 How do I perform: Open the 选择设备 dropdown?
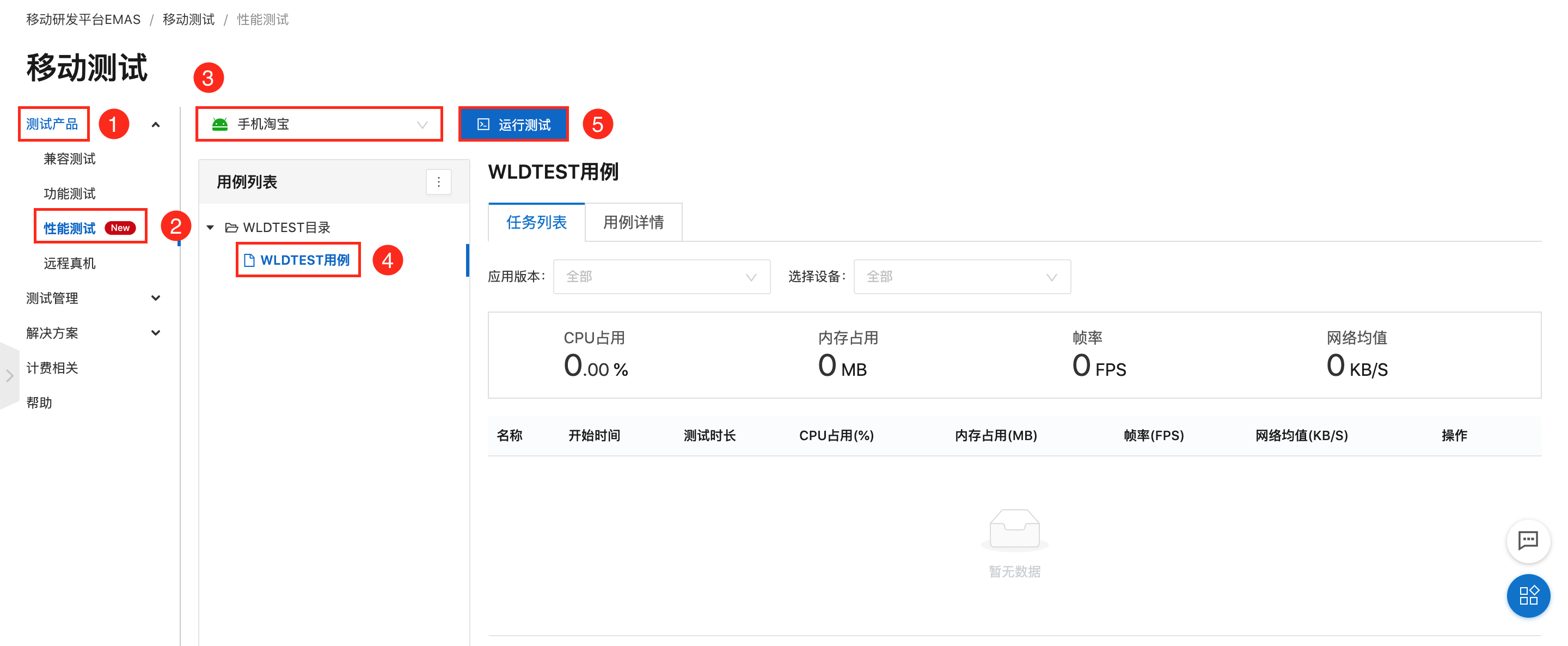click(x=961, y=277)
